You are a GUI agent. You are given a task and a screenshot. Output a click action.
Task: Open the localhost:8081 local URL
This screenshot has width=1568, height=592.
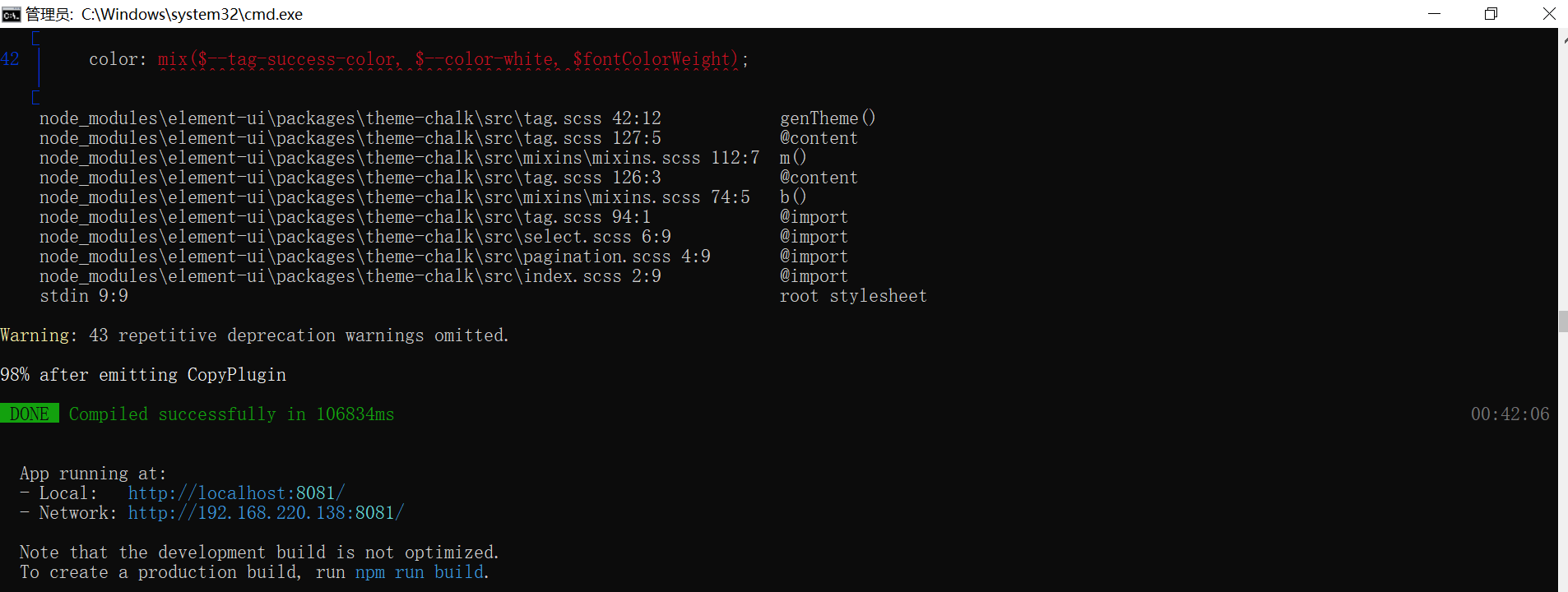236,493
